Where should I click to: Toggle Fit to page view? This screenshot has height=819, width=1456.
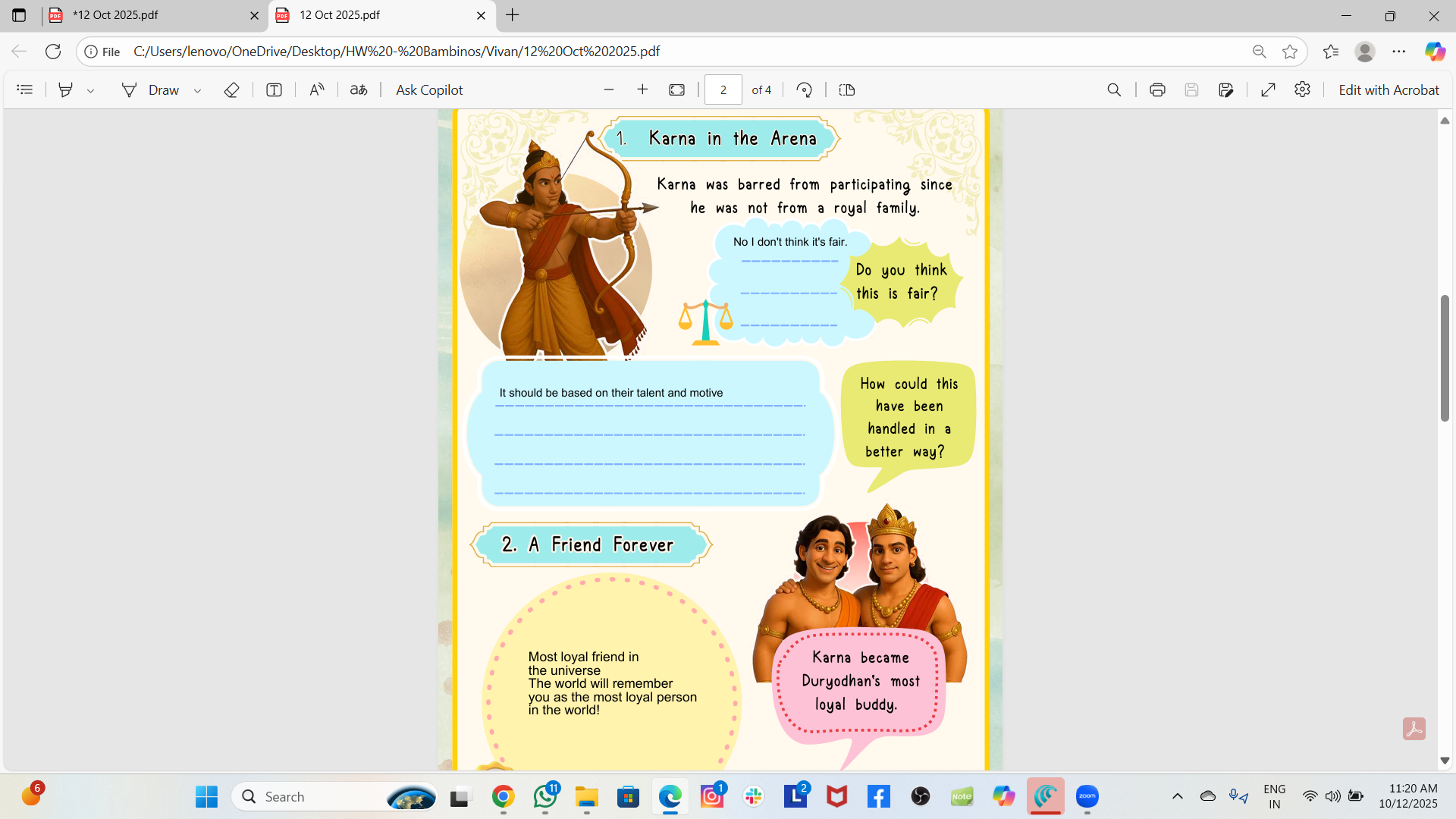tap(676, 90)
